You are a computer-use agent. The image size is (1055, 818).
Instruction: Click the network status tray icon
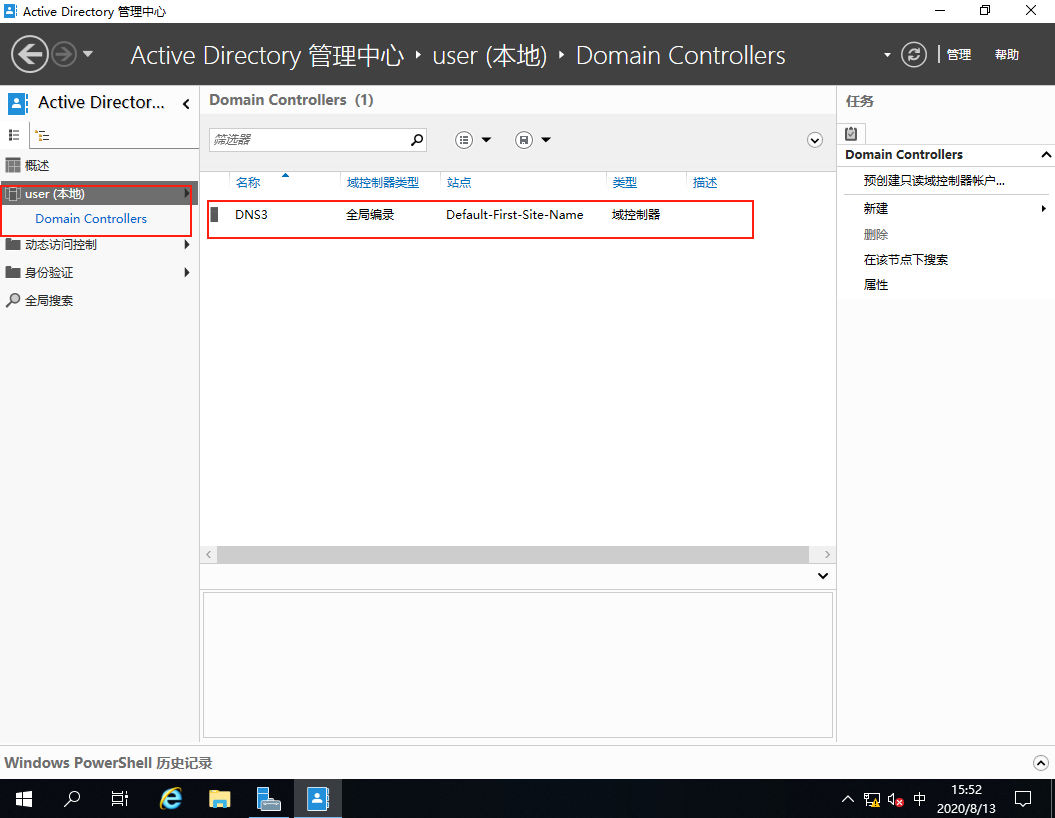[872, 799]
